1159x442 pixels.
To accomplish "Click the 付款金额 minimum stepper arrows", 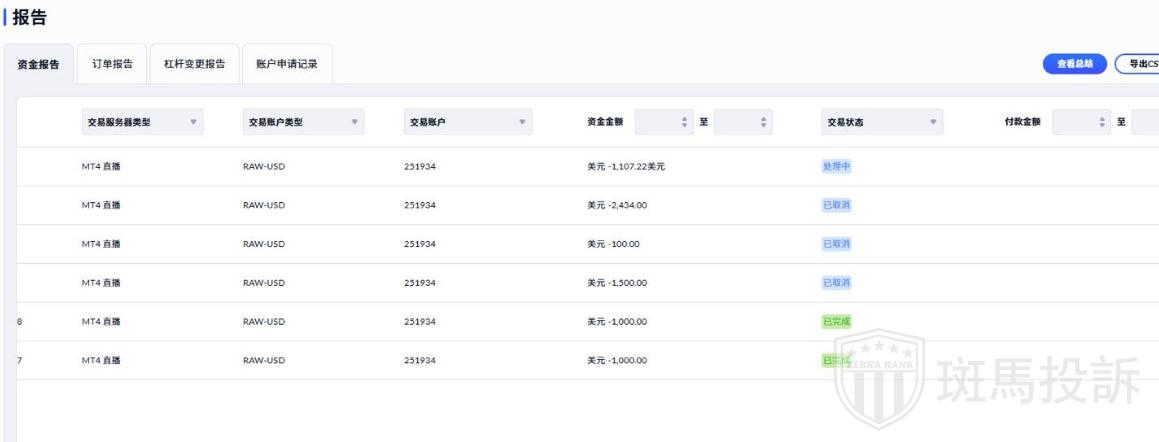I will pyautogui.click(x=1101, y=122).
